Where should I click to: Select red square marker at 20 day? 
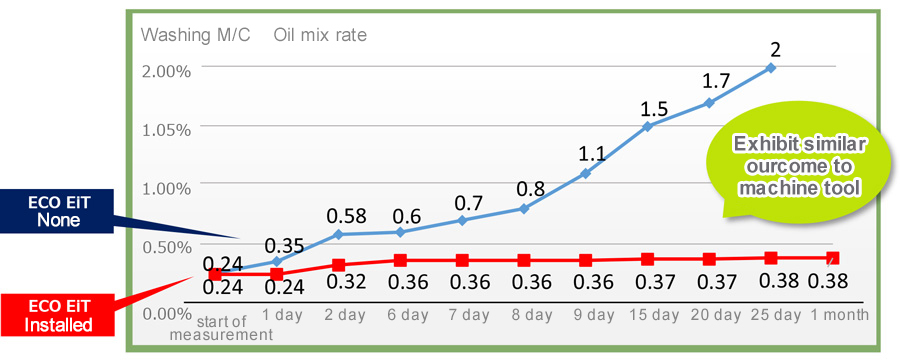point(709,259)
